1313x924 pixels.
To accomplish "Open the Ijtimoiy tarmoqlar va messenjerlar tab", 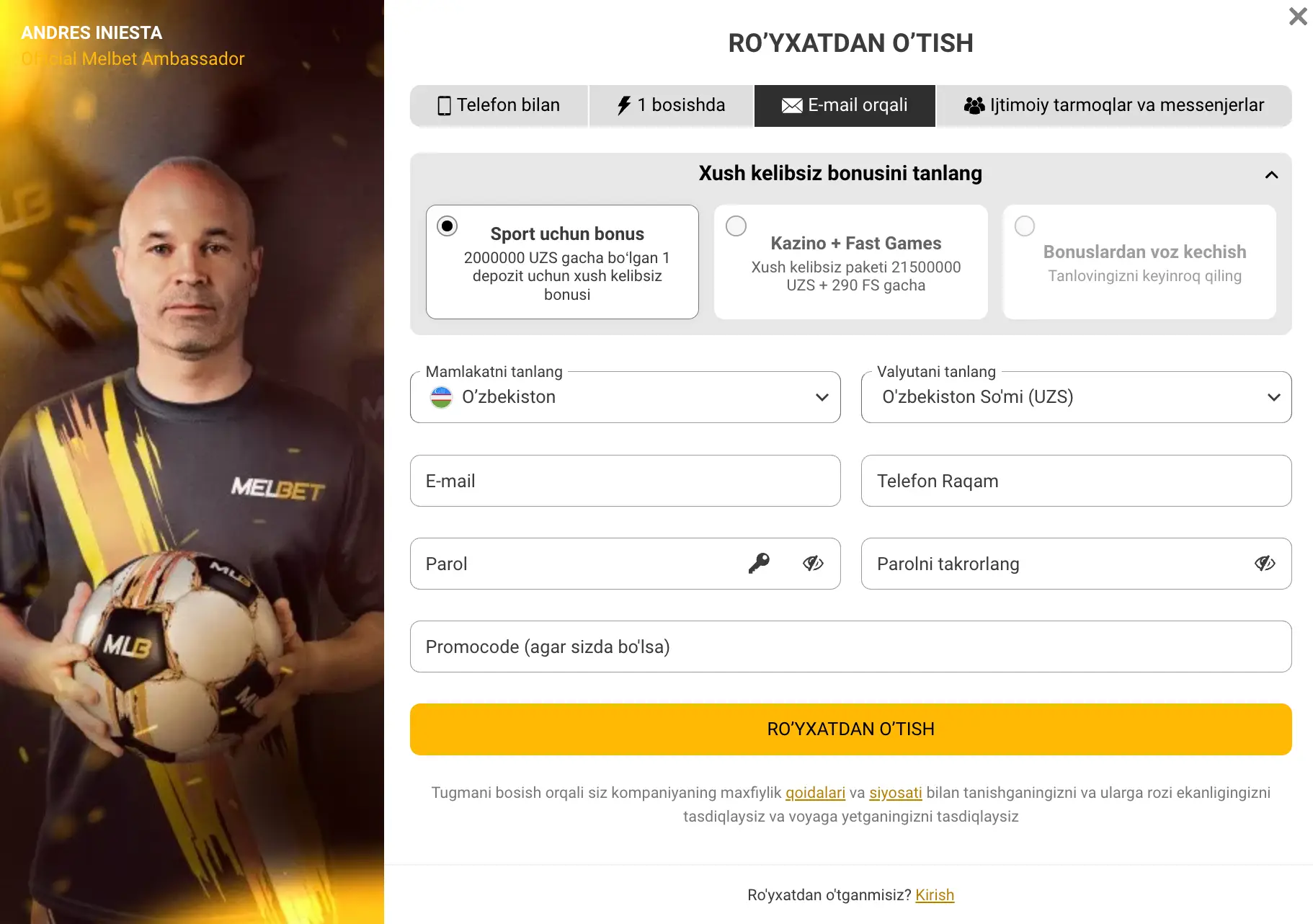I will coord(1114,105).
